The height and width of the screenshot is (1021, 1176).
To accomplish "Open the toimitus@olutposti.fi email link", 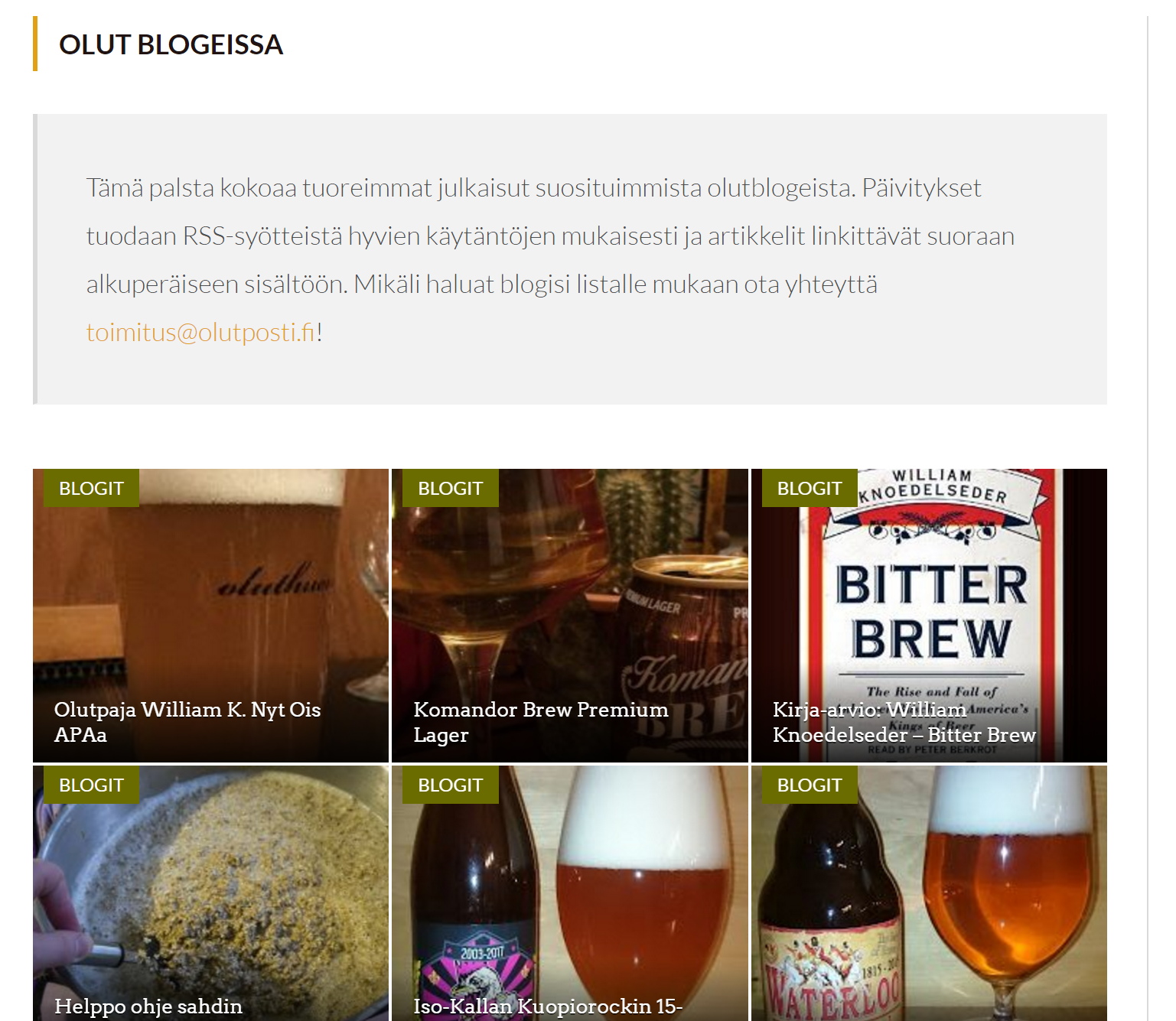I will pyautogui.click(x=200, y=333).
